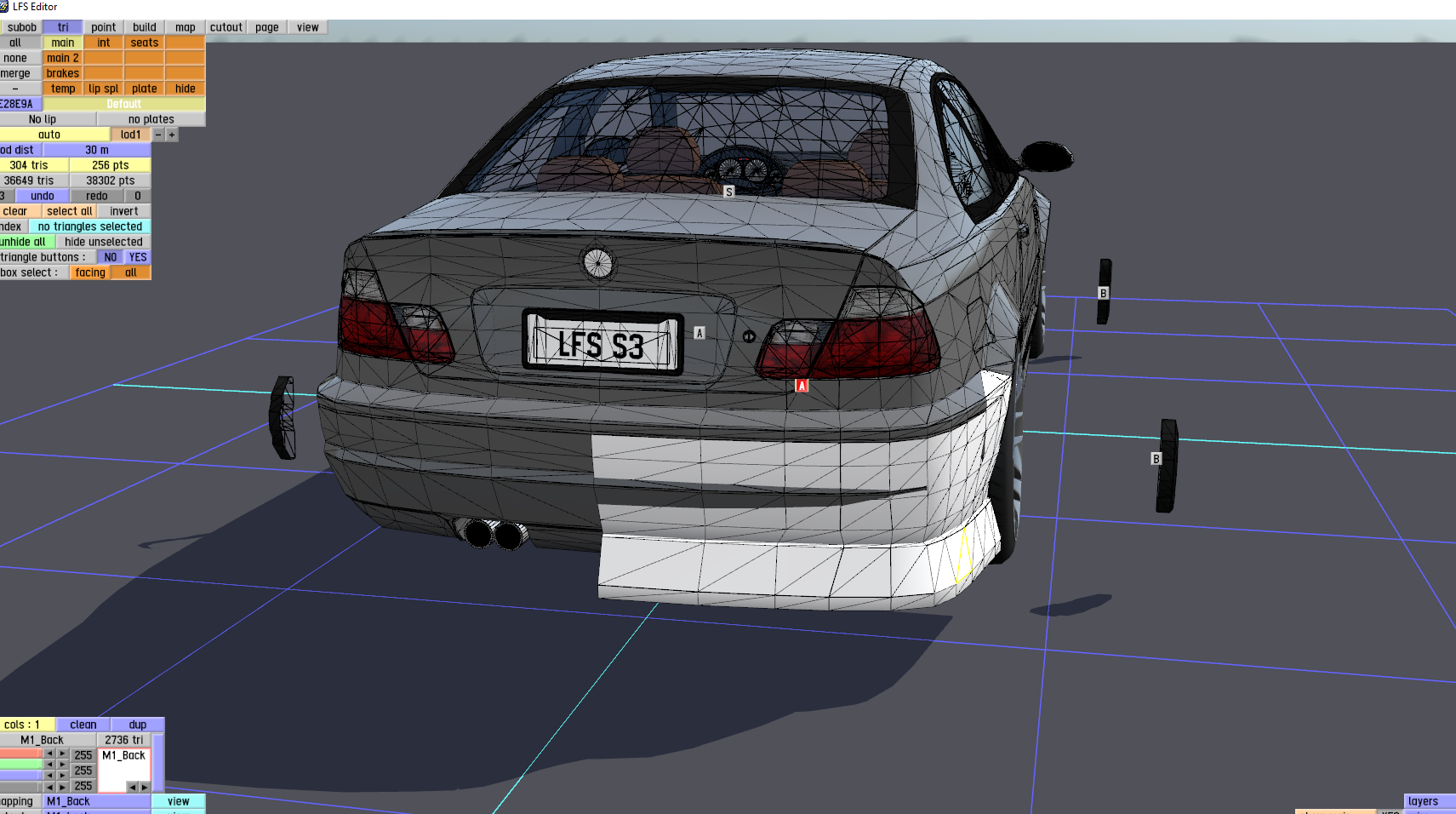
Task: Toggle the main 2 layer group
Action: 63,58
